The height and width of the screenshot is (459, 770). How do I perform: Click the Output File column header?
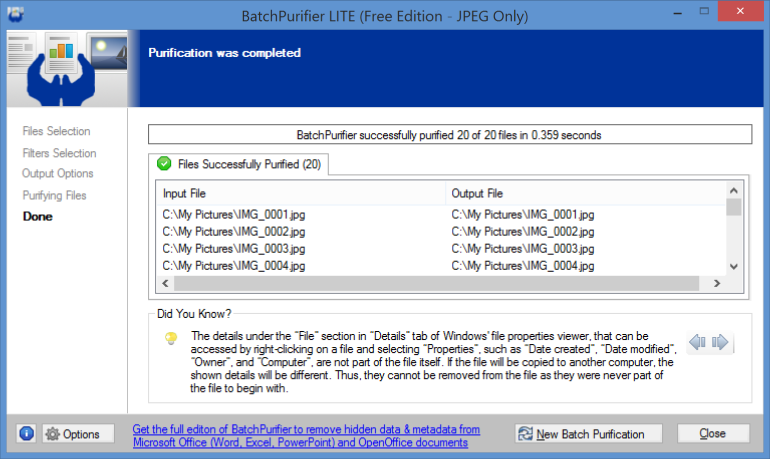585,193
